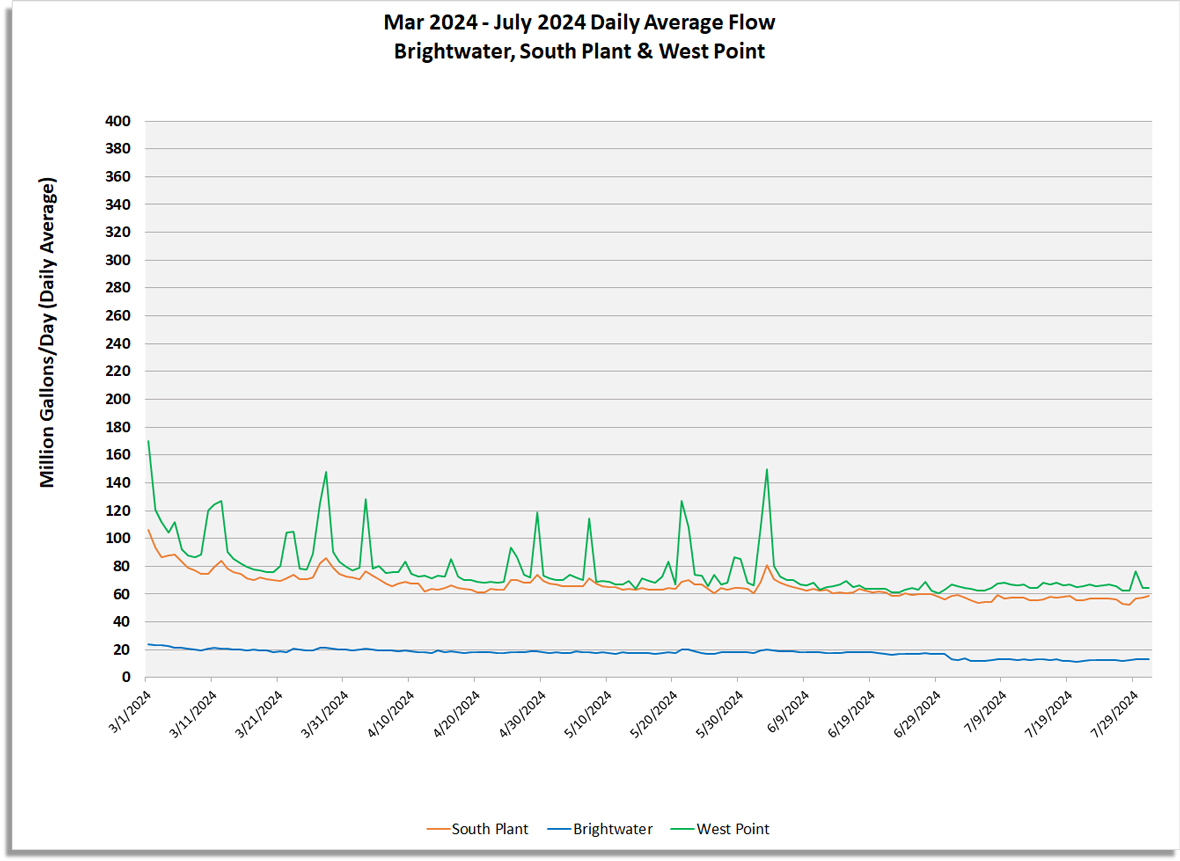Select the 380 y-axis label

point(118,149)
